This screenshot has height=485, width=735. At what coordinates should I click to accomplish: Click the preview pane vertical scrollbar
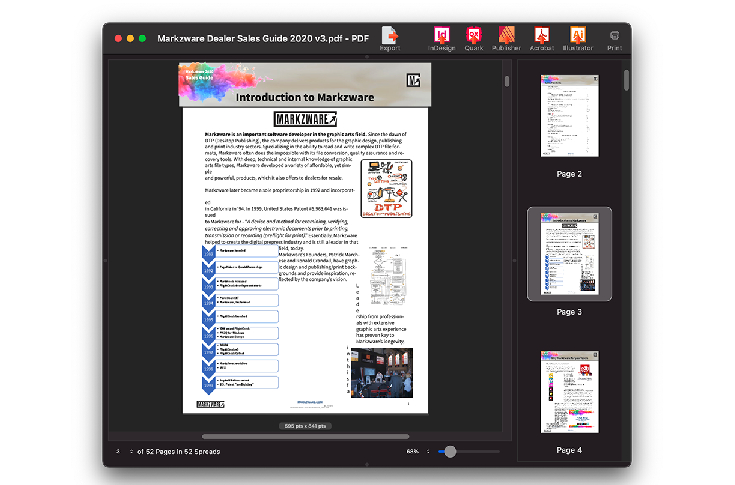pyautogui.click(x=507, y=82)
